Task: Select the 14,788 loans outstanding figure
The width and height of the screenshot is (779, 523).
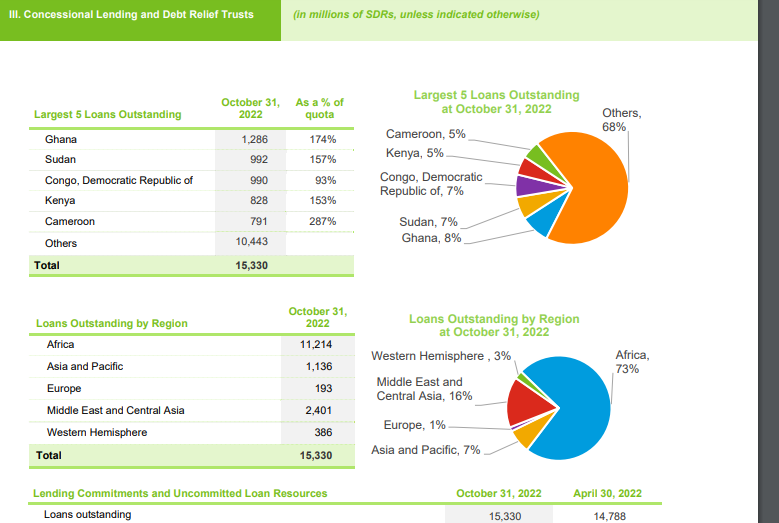Action: (x=609, y=516)
